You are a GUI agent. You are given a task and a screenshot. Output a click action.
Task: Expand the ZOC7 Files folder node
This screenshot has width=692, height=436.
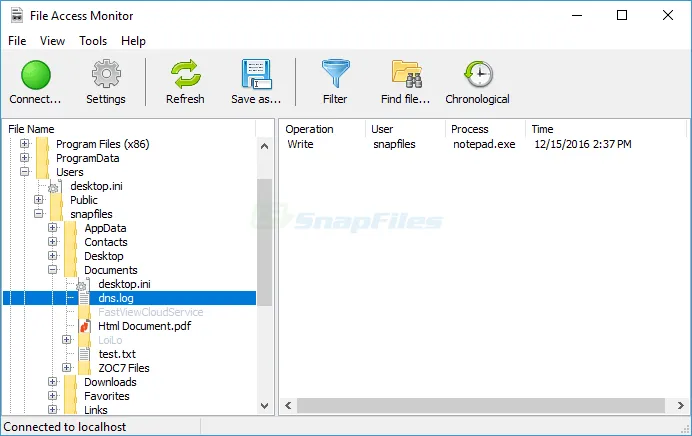(67, 368)
